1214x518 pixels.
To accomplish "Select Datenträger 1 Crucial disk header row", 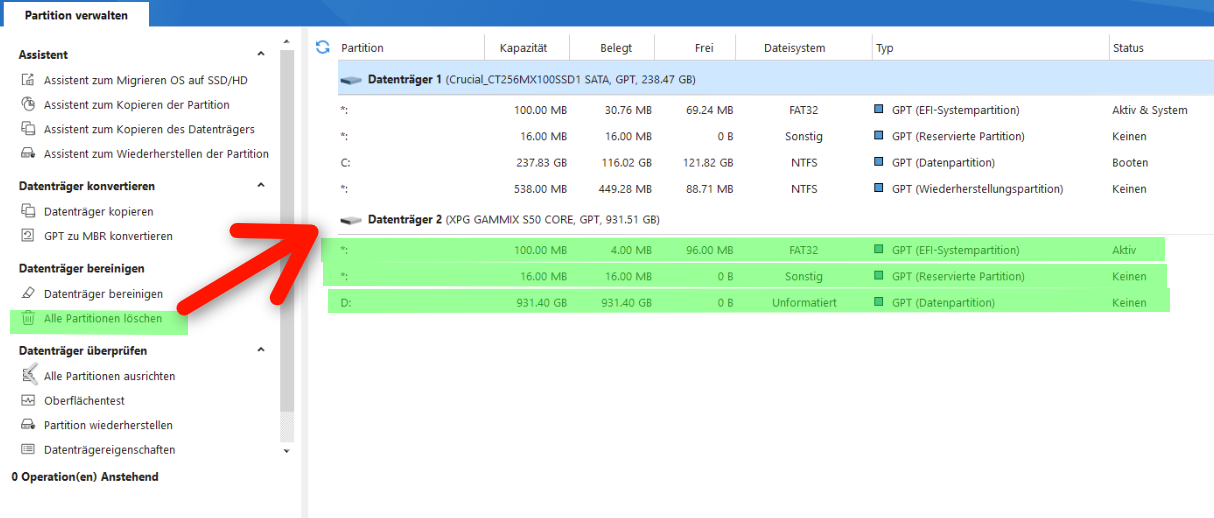I will coord(775,79).
